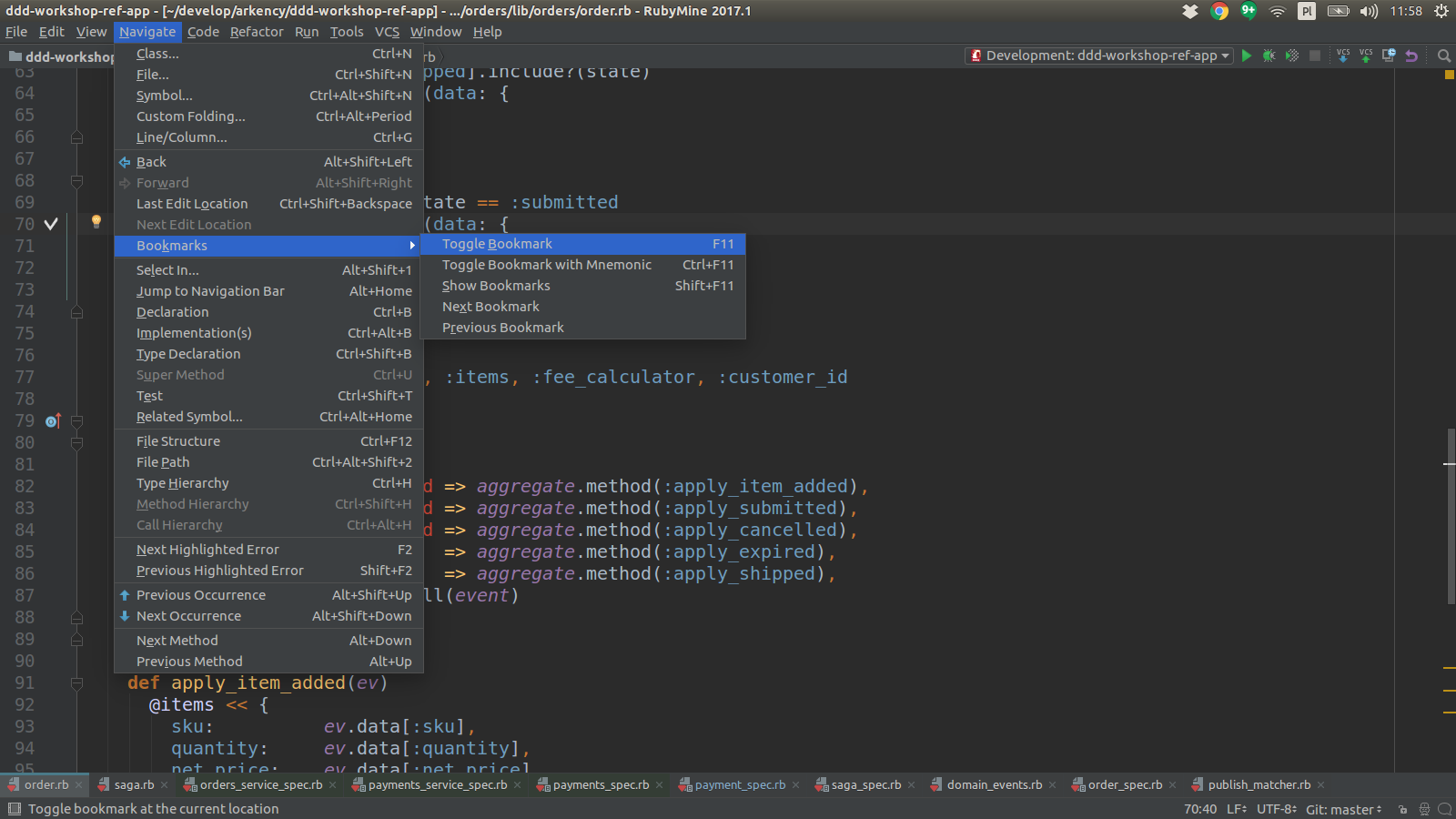Open the Git: master branch selector
Image resolution: width=1456 pixels, height=819 pixels.
coord(1343,809)
